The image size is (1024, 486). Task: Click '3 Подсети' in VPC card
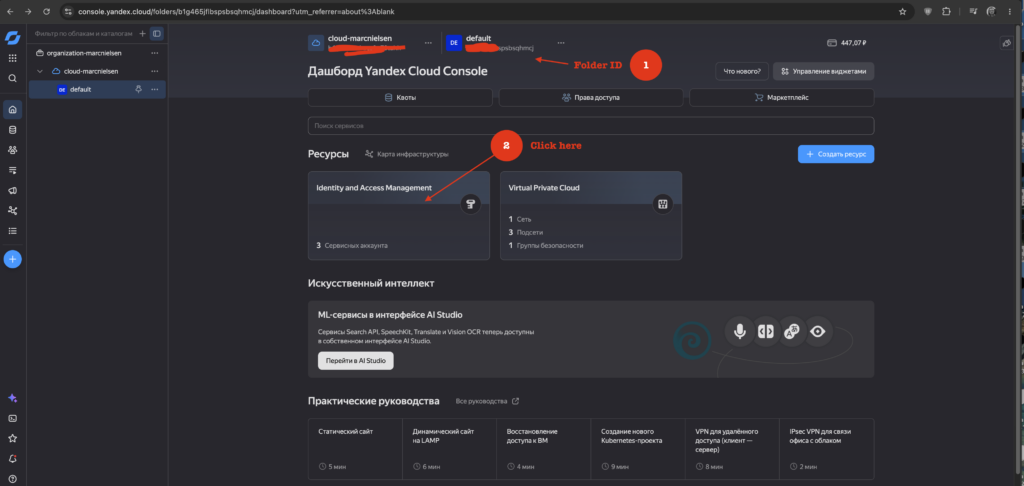point(526,233)
